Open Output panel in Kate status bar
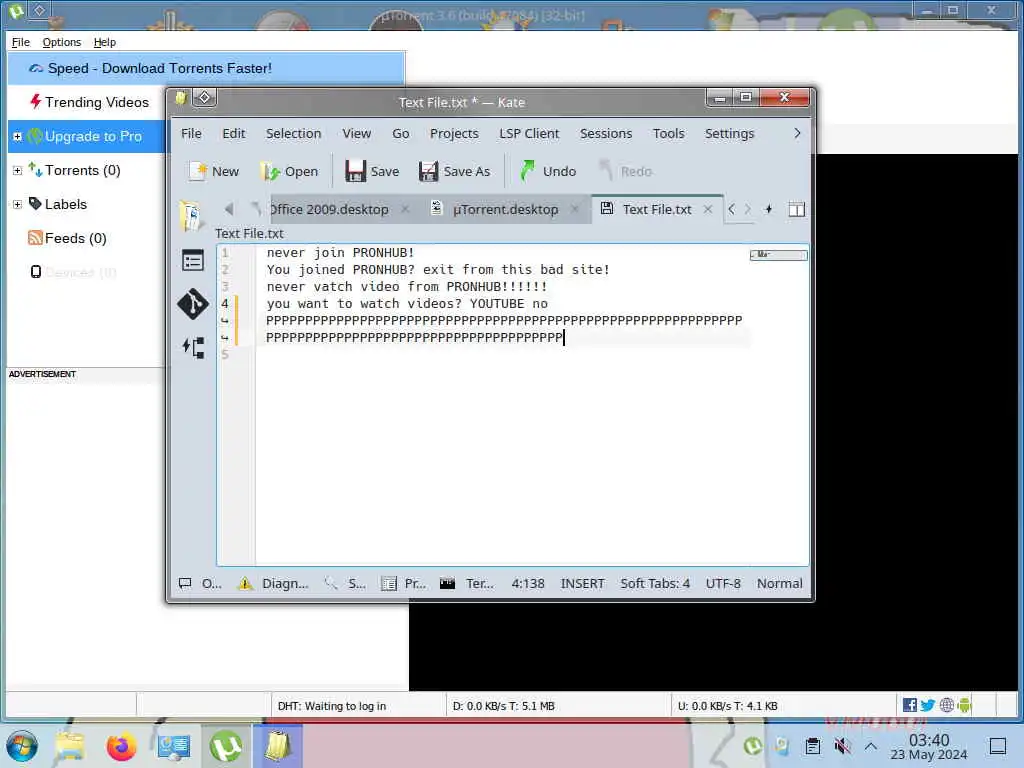Screen dimensions: 1024x768 (x=200, y=583)
